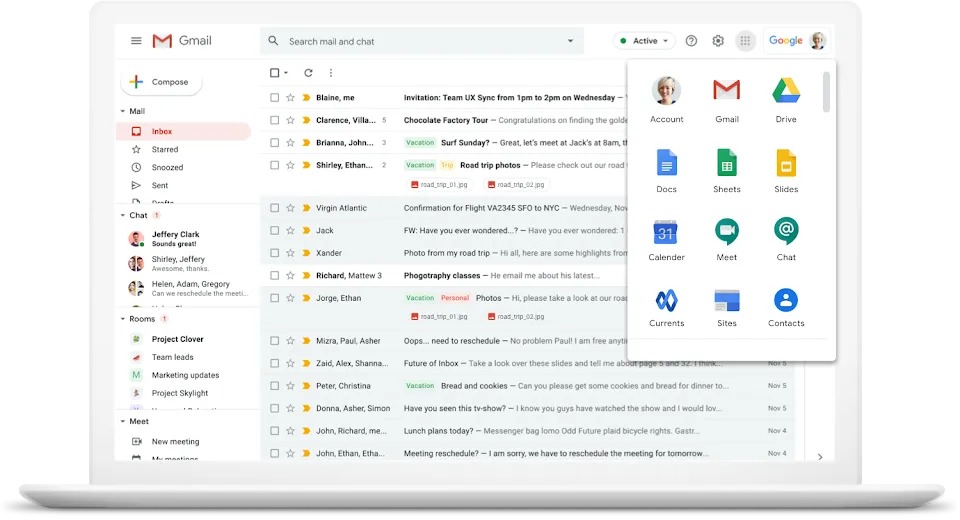This screenshot has width=960, height=520.
Task: Click the apps panel scrollbar
Action: point(826,92)
